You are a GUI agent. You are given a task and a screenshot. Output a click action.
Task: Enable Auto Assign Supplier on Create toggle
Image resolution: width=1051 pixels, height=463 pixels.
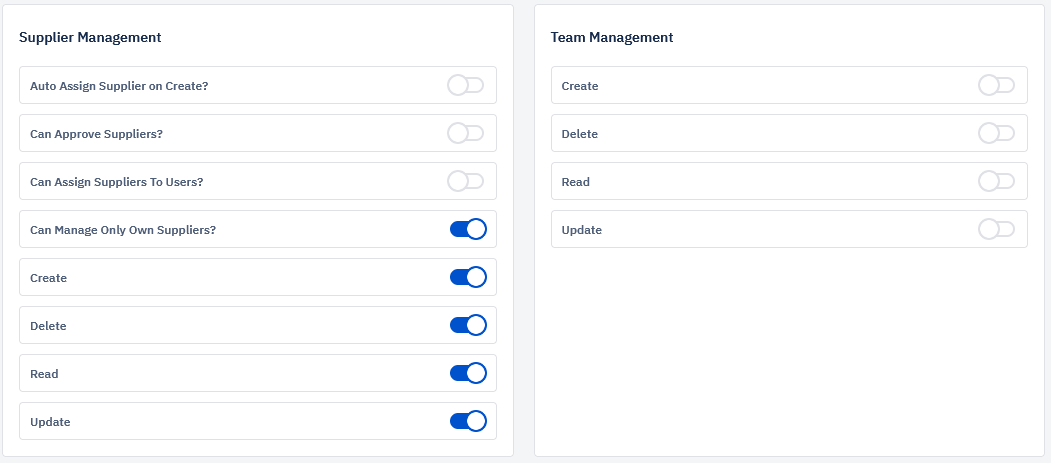click(466, 85)
